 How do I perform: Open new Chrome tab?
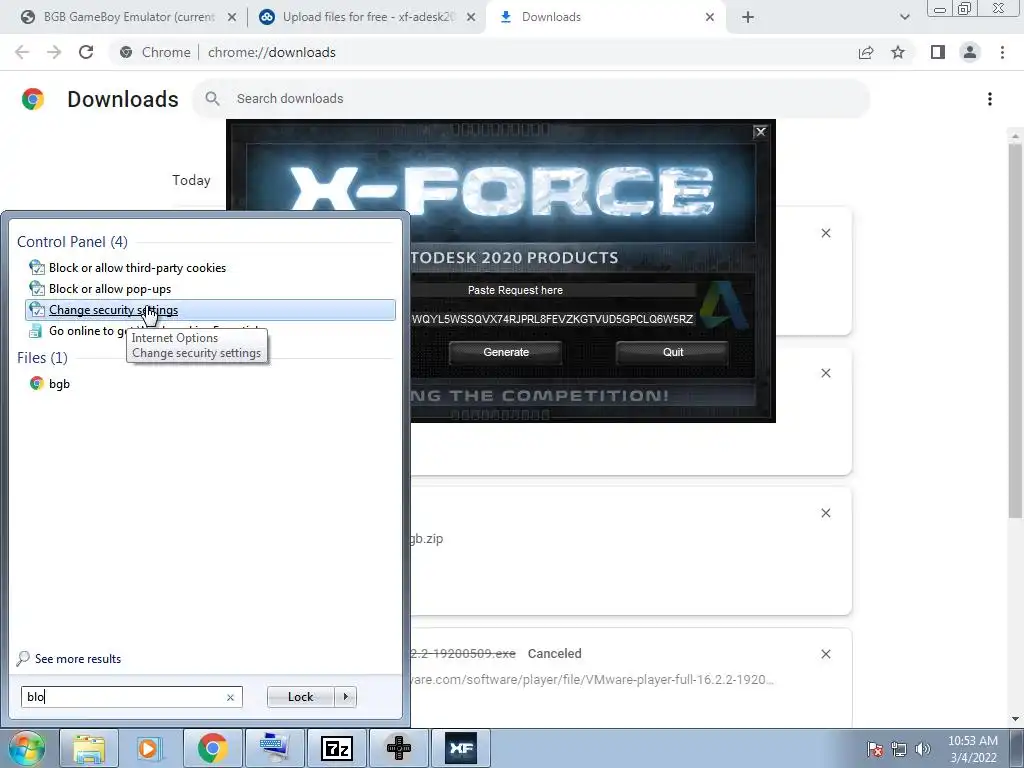748,18
